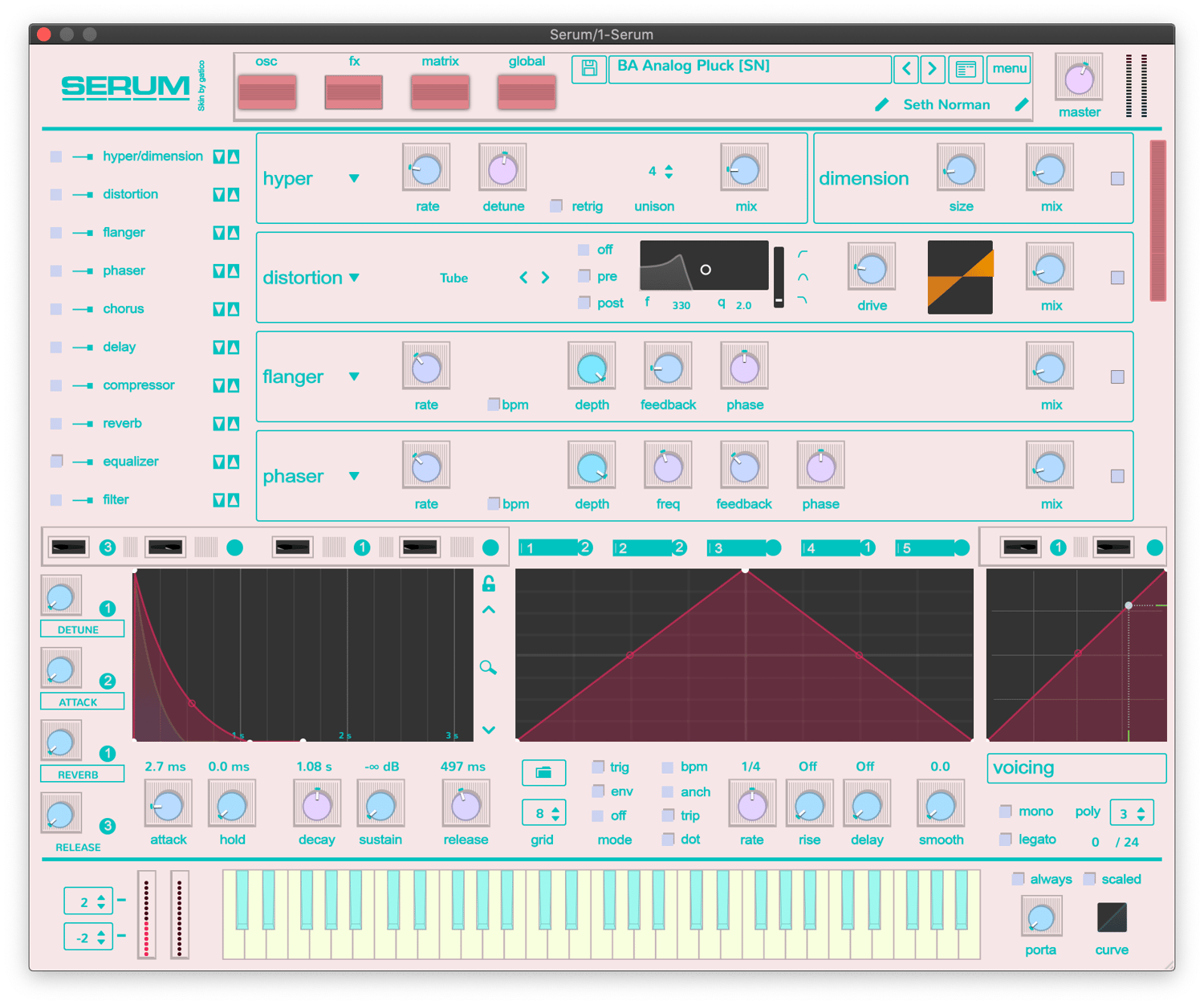This screenshot has width=1204, height=1005.
Task: Toggle LFO trig mode checkbox
Action: pos(598,767)
